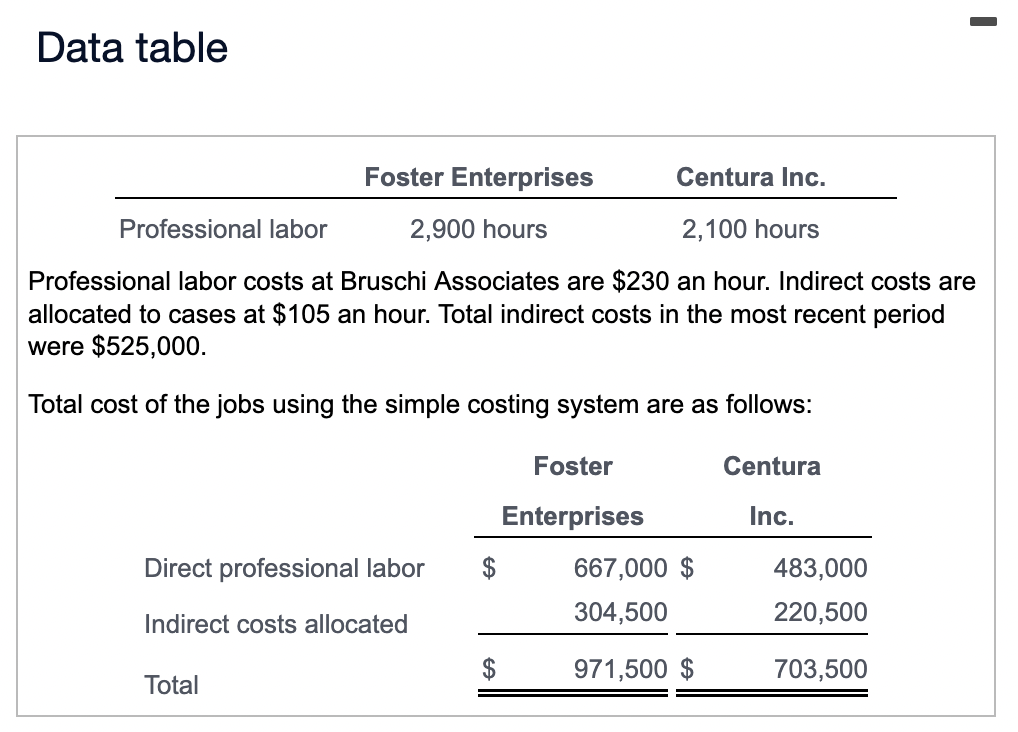Click the Data table heading

click(x=132, y=48)
